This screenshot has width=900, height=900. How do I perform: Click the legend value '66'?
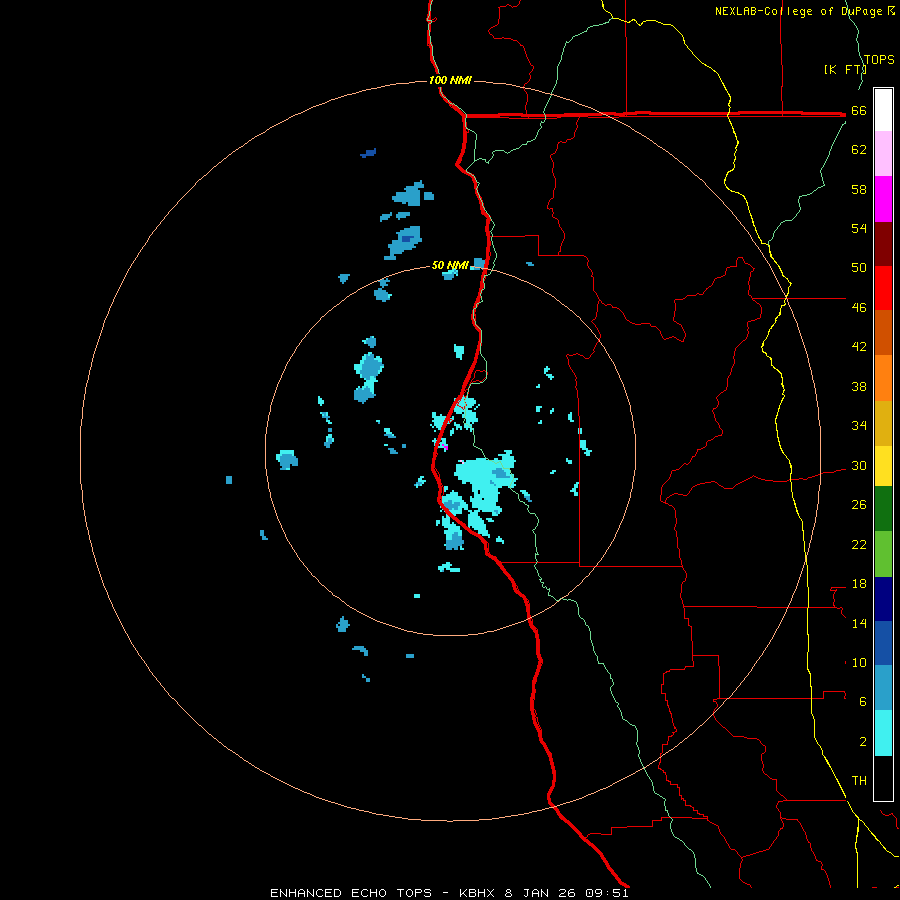click(859, 111)
